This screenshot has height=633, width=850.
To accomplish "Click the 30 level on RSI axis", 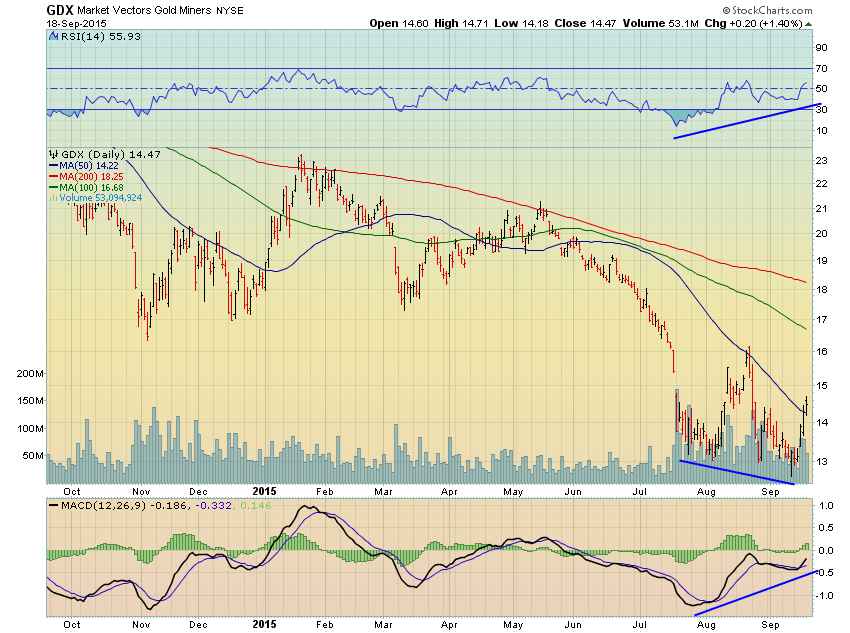I will point(821,109).
